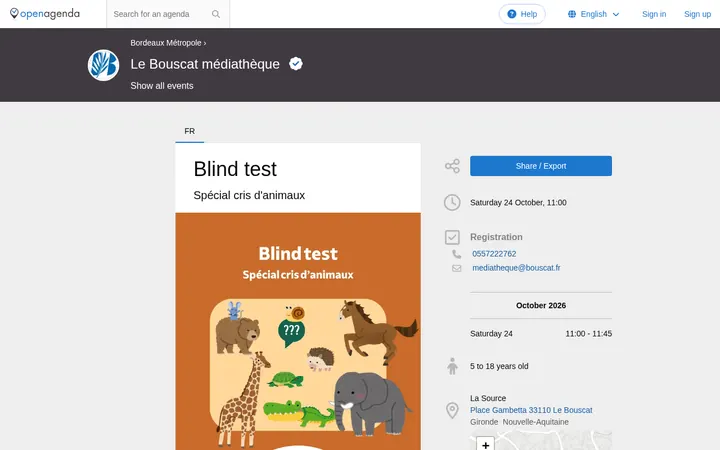
Task: Open Le Bouscat médiathèque agenda title
Action: point(205,64)
